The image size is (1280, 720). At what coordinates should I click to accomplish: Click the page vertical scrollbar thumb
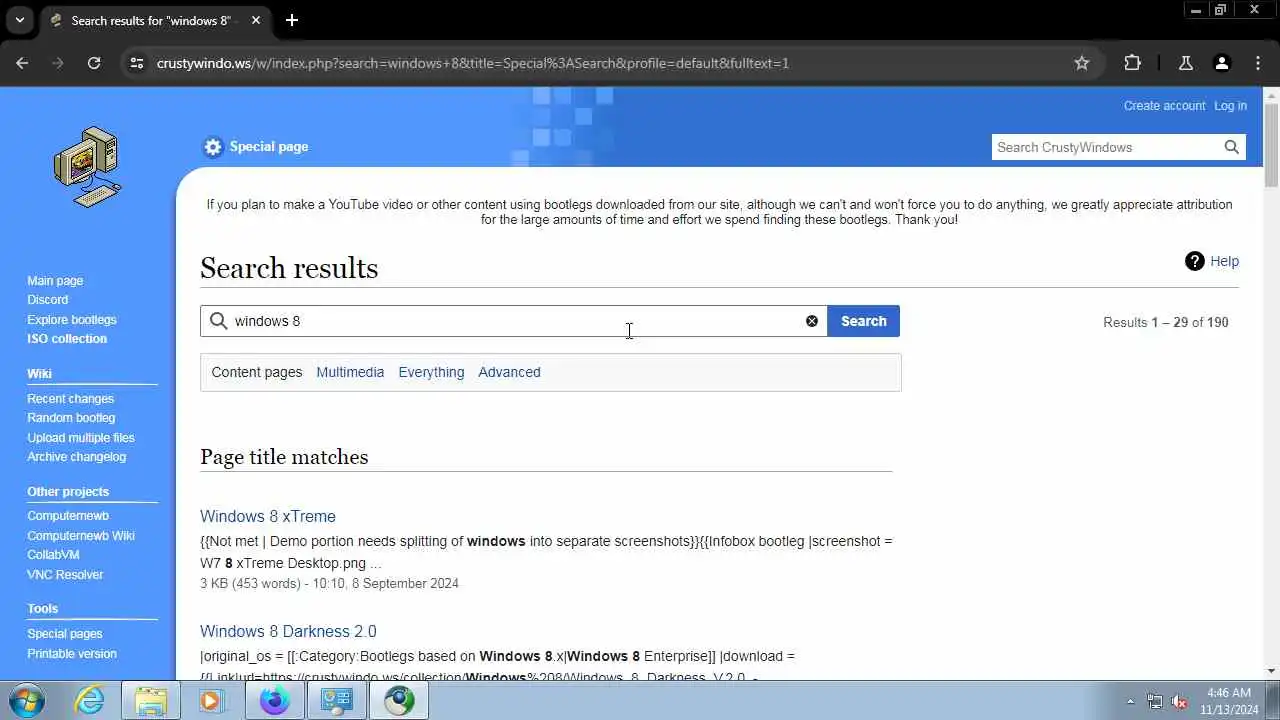point(1271,144)
